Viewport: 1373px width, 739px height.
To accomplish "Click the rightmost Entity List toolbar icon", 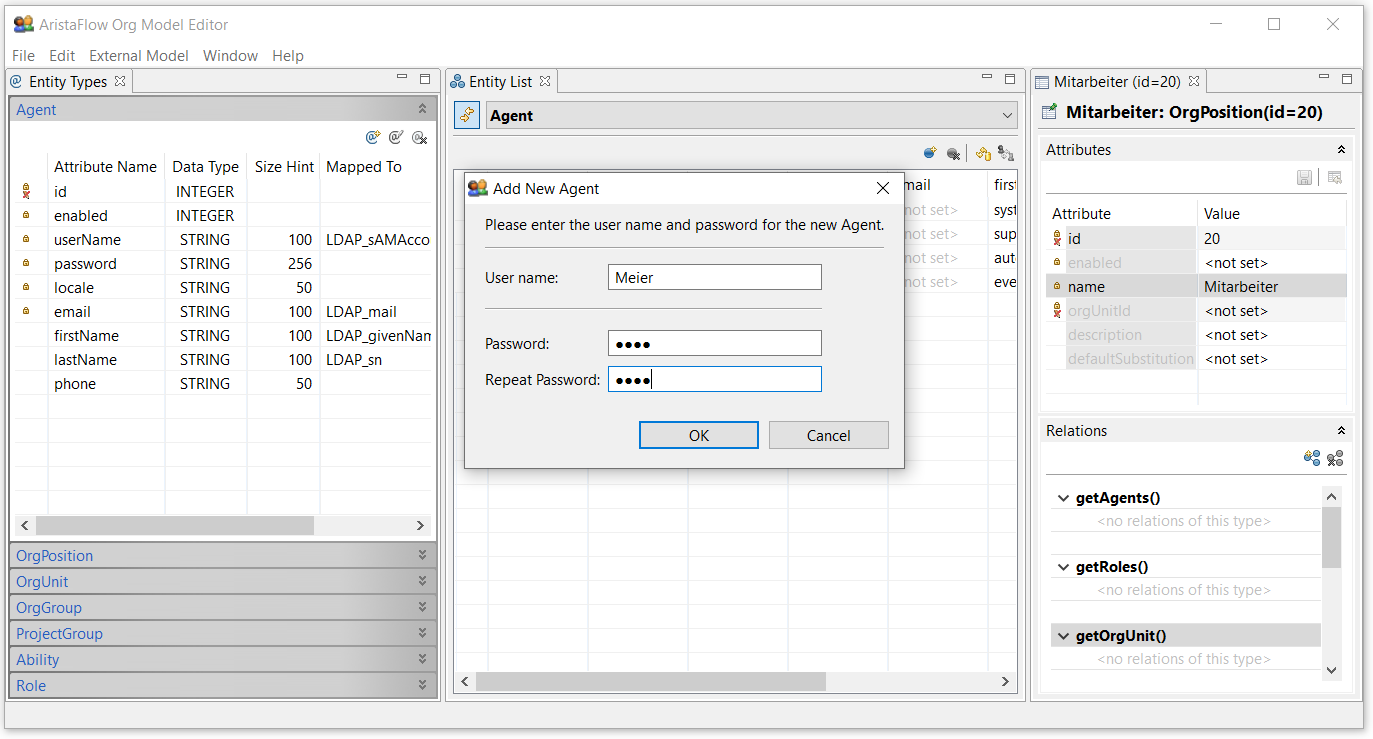I will 1006,153.
